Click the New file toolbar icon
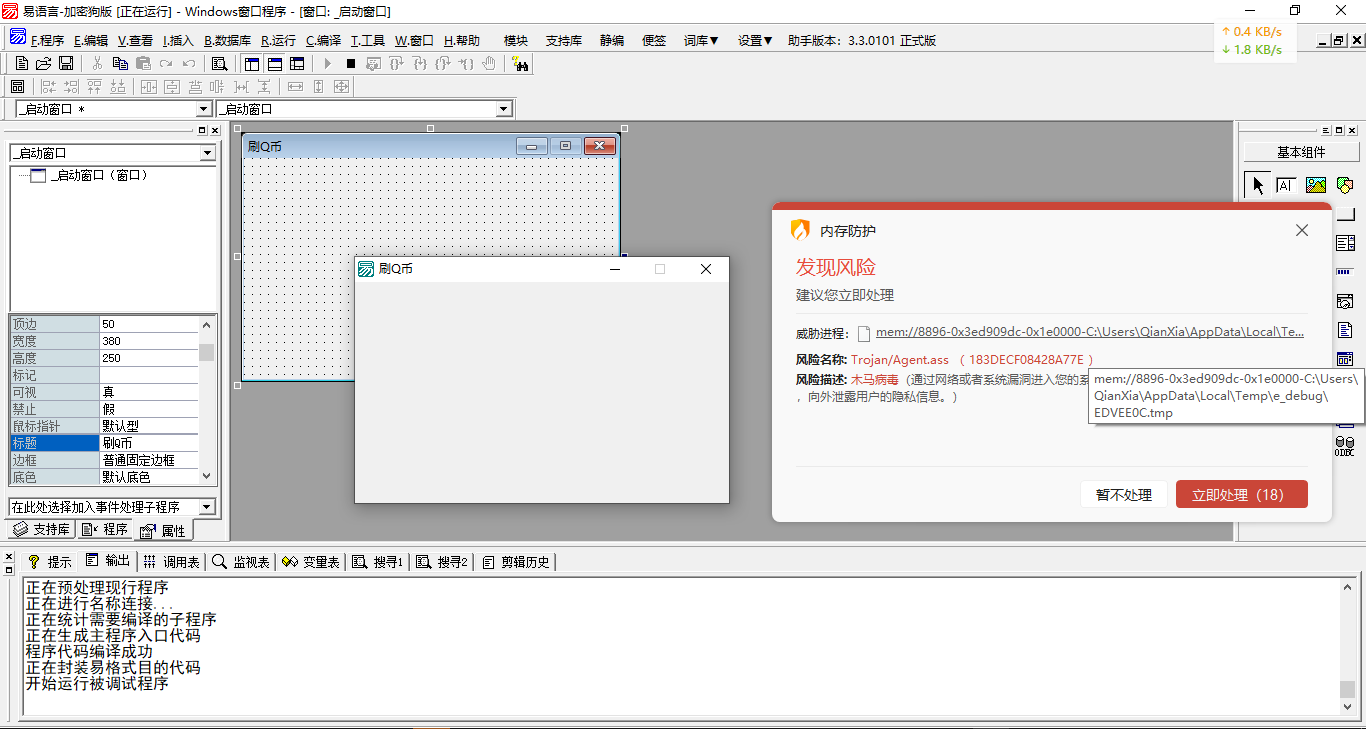 click(21, 63)
